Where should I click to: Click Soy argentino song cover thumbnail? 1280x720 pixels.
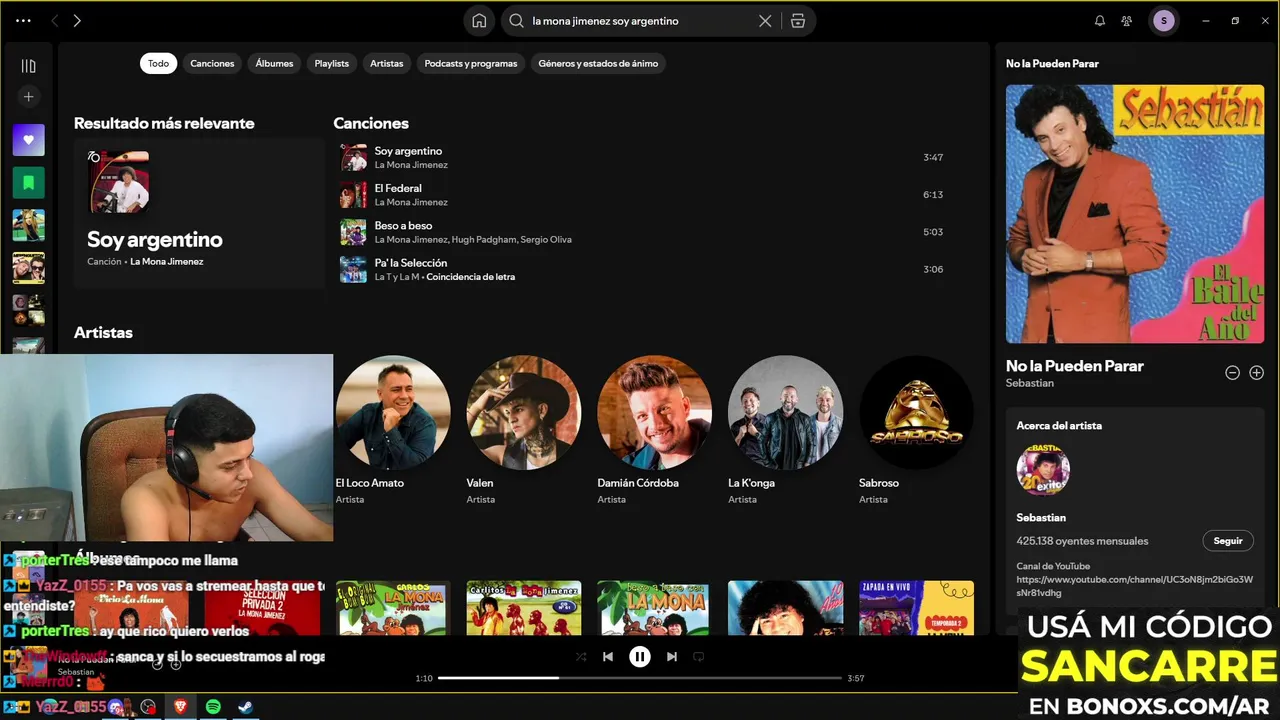click(x=353, y=157)
